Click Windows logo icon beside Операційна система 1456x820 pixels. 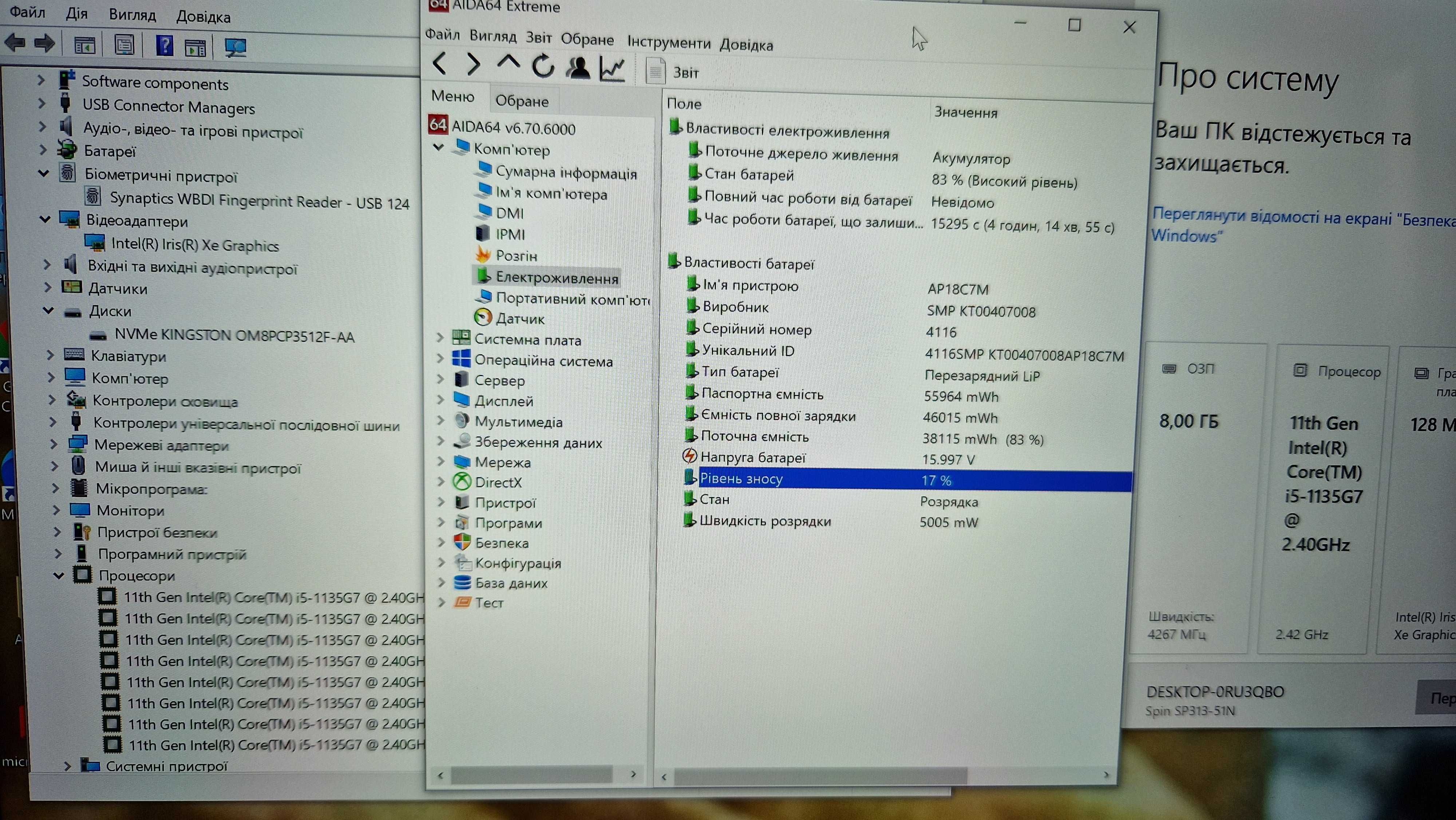[x=461, y=359]
